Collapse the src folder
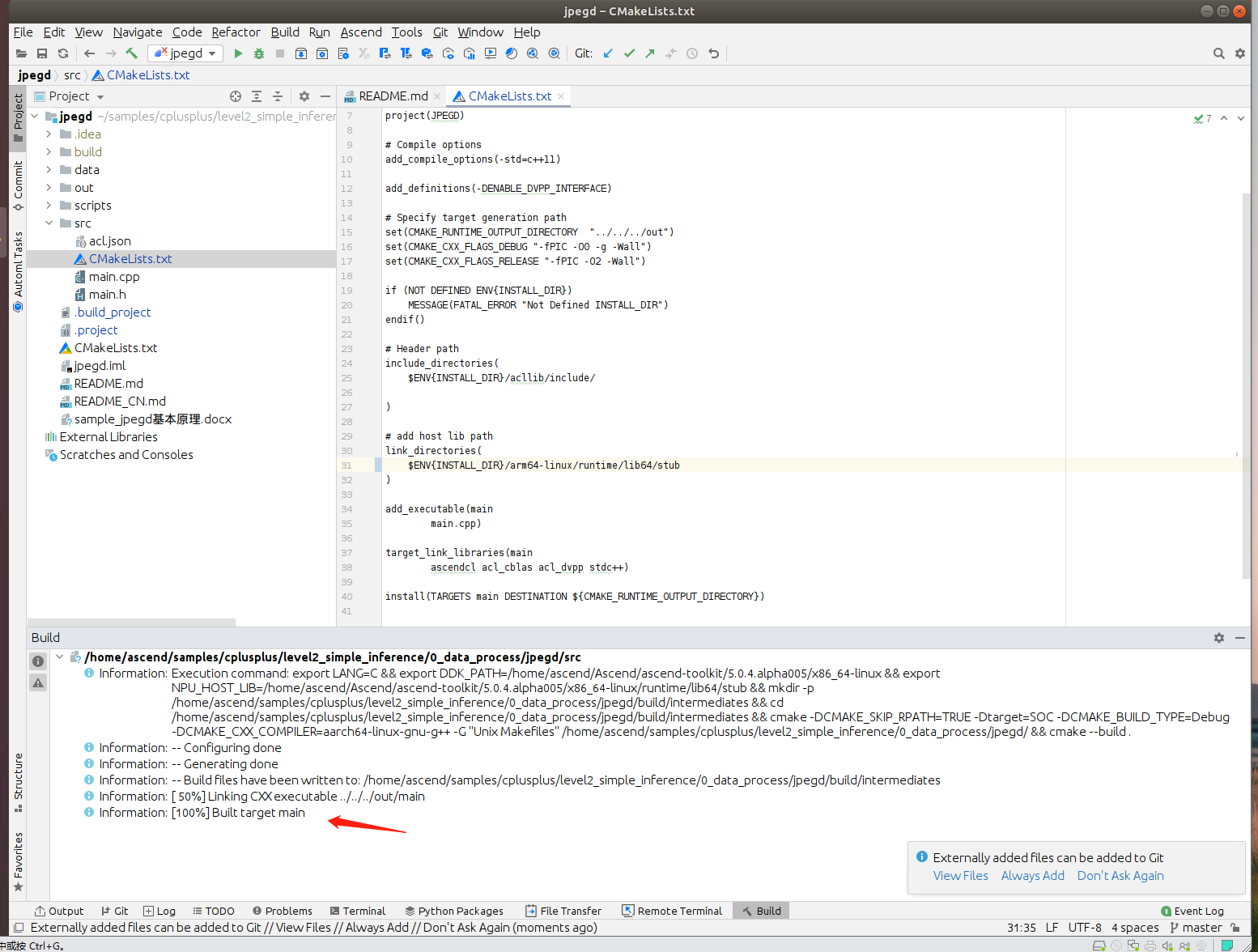Image resolution: width=1258 pixels, height=952 pixels. pos(49,223)
